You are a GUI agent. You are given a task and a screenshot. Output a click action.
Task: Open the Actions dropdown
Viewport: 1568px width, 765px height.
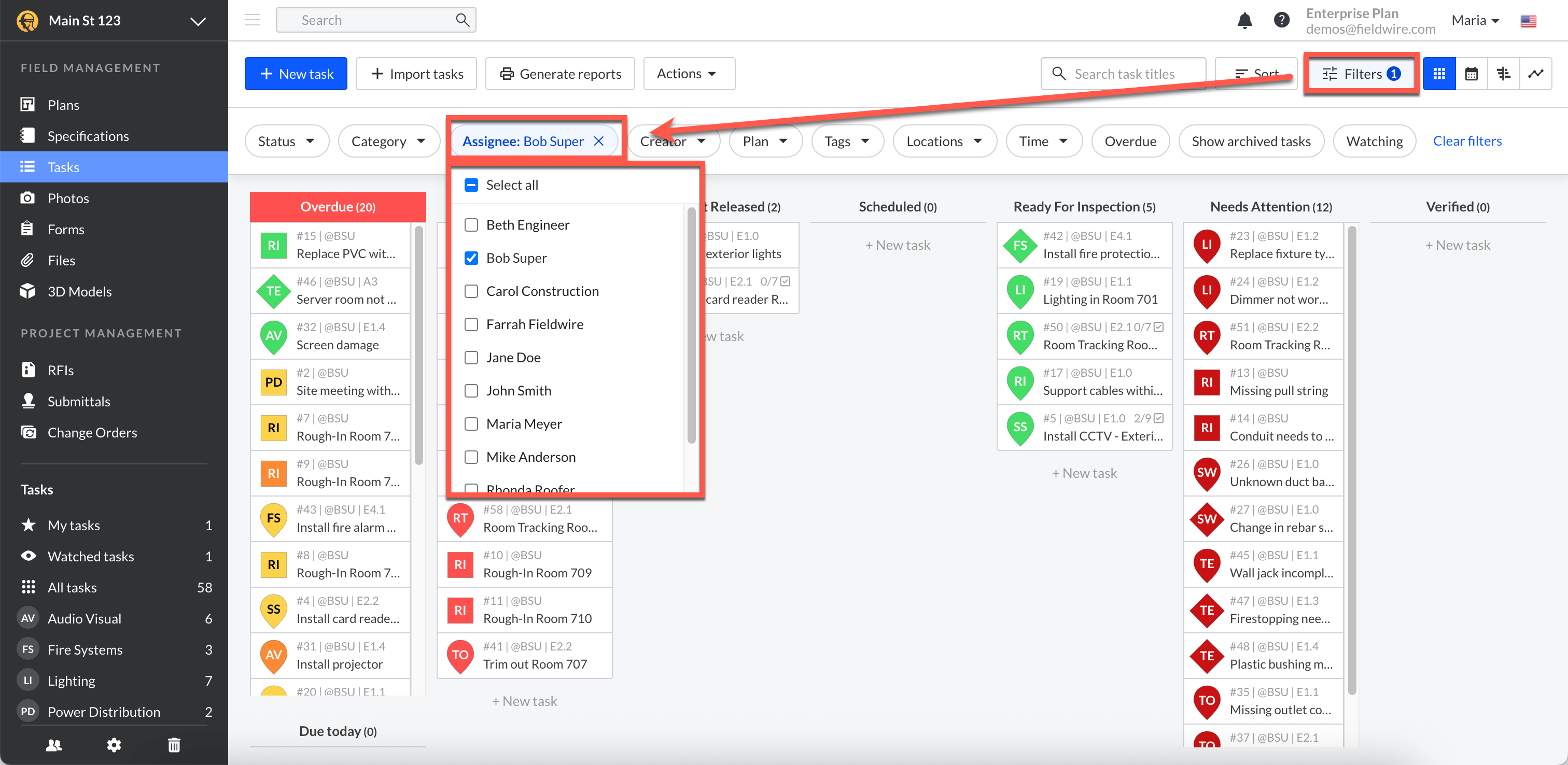688,74
